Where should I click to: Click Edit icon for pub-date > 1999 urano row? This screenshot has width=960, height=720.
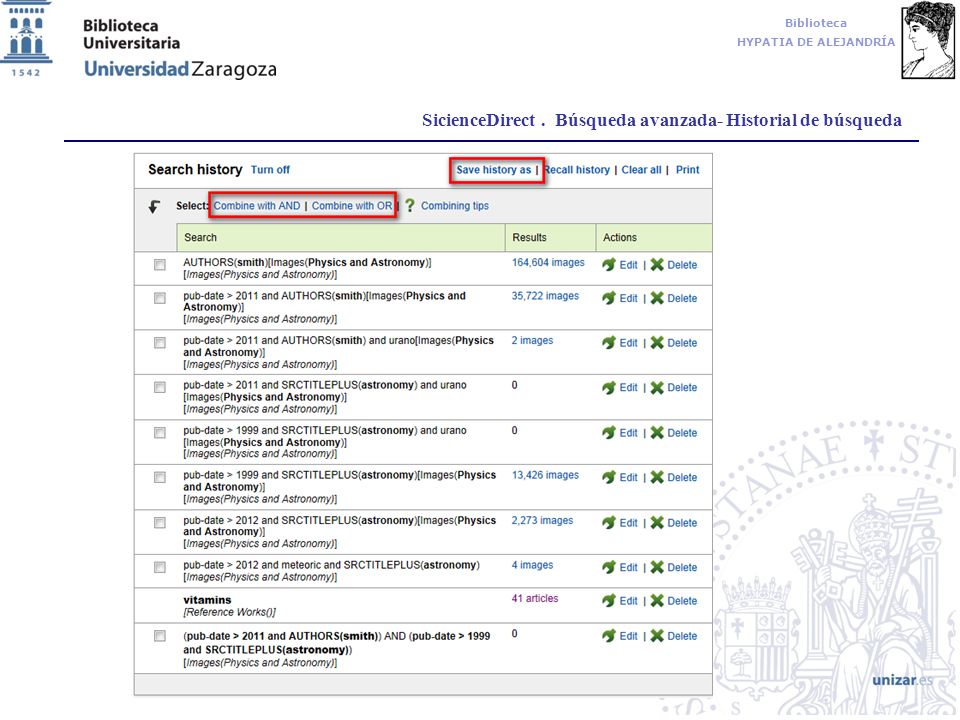[x=609, y=433]
